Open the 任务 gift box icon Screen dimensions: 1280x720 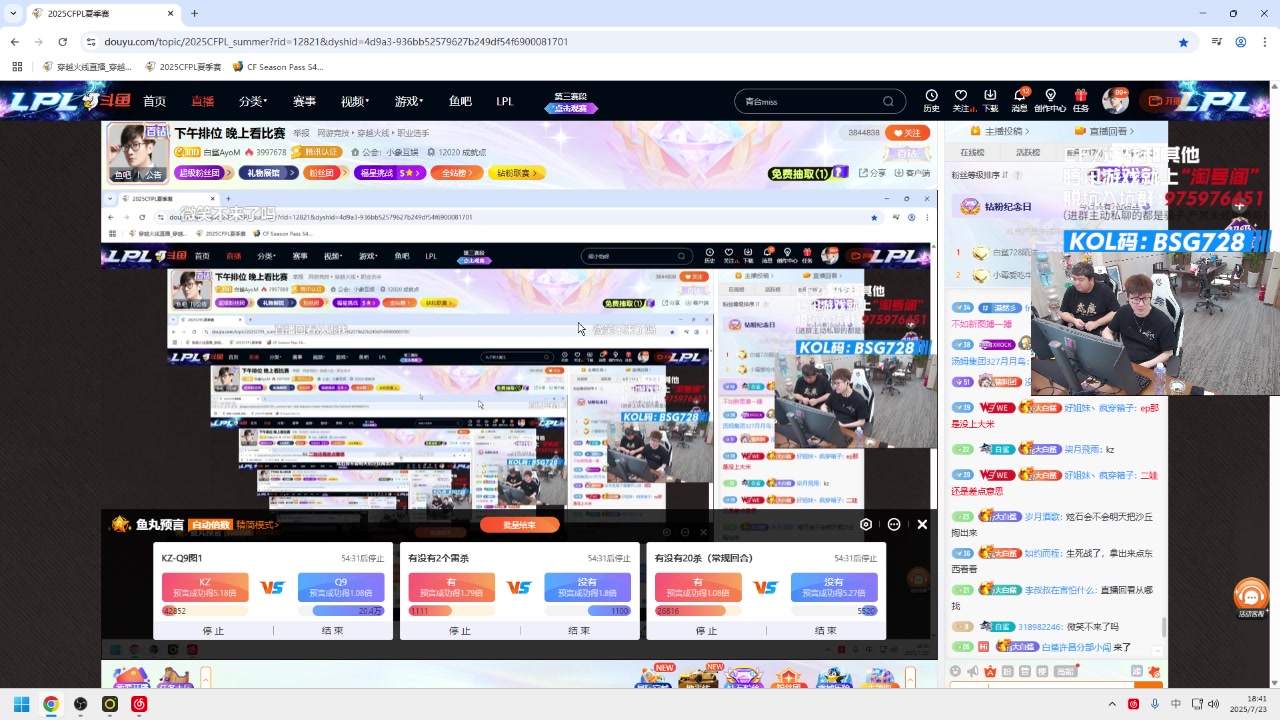coord(1081,100)
